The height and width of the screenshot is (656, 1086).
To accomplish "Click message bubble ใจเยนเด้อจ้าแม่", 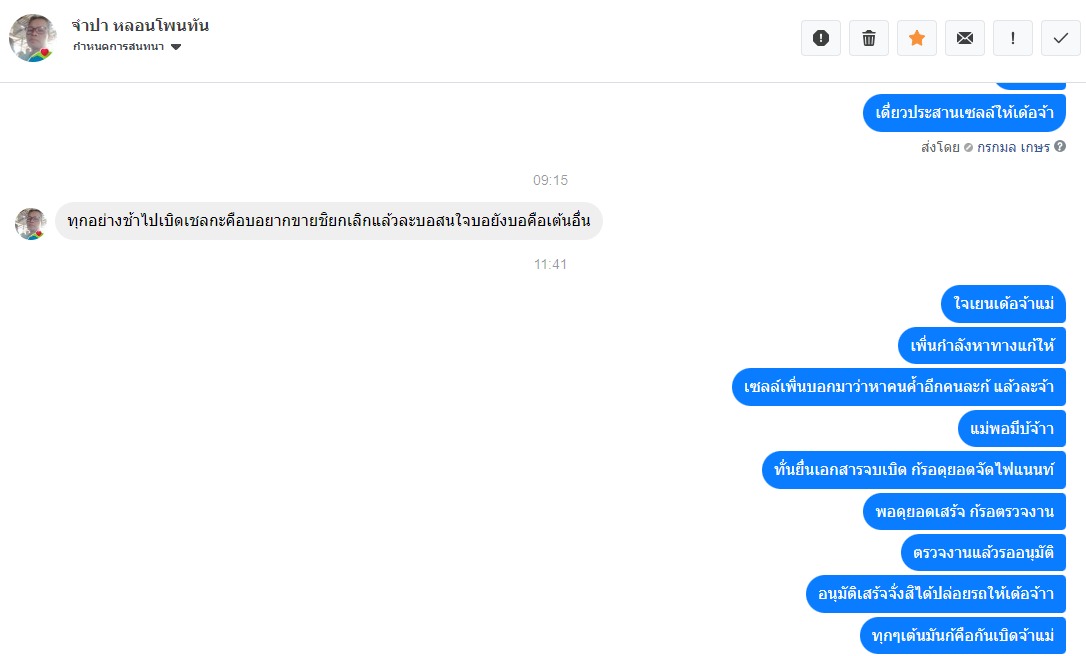I will [x=1003, y=303].
